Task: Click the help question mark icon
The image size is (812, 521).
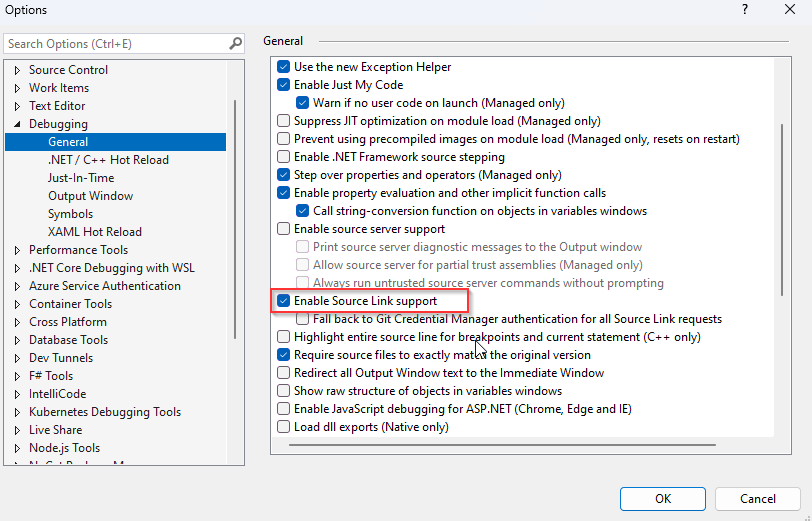Action: tap(745, 9)
